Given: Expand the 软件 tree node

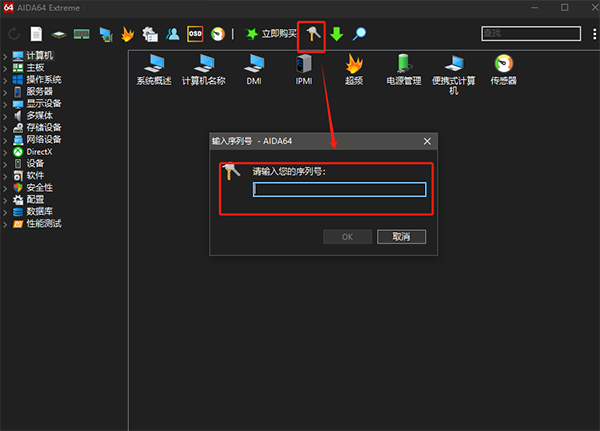Looking at the screenshot, I should tap(5, 176).
